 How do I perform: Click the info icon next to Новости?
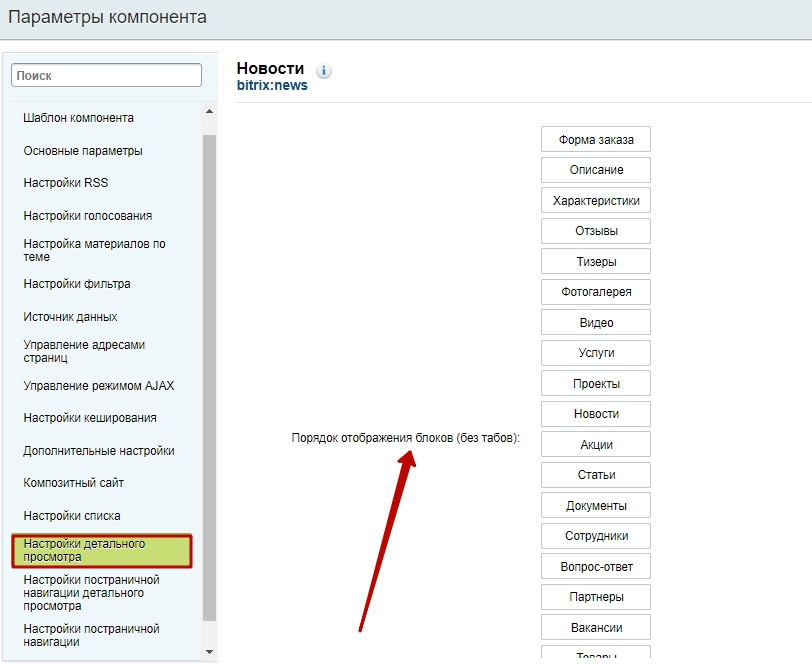tap(324, 70)
